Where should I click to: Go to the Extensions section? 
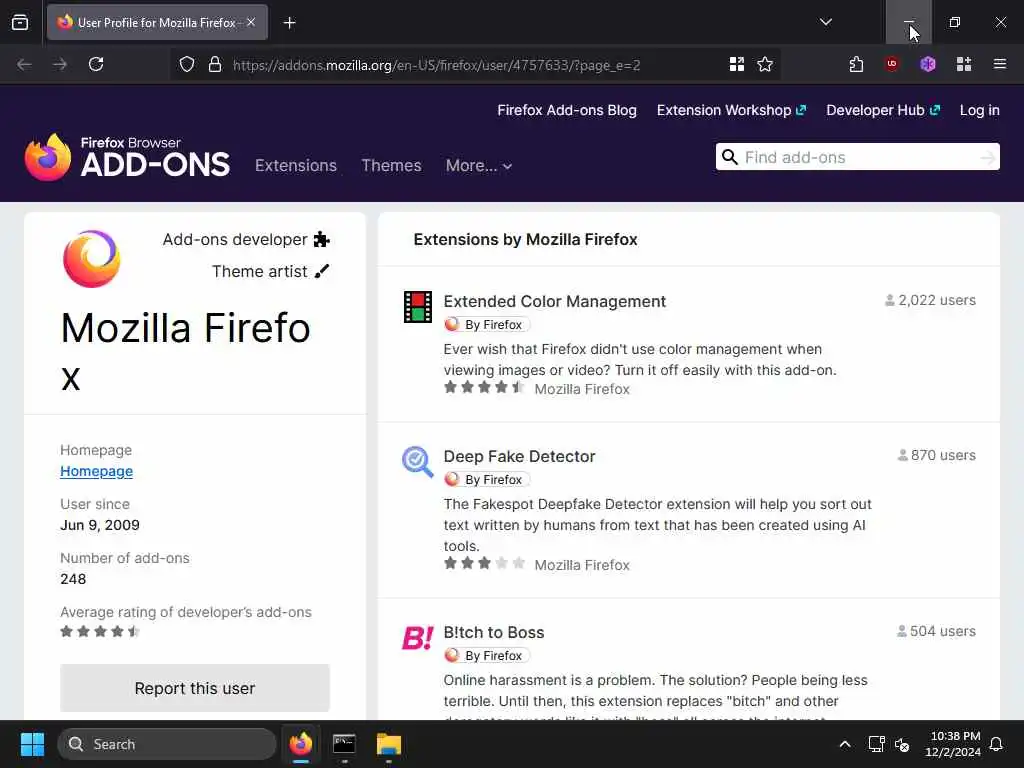click(296, 165)
